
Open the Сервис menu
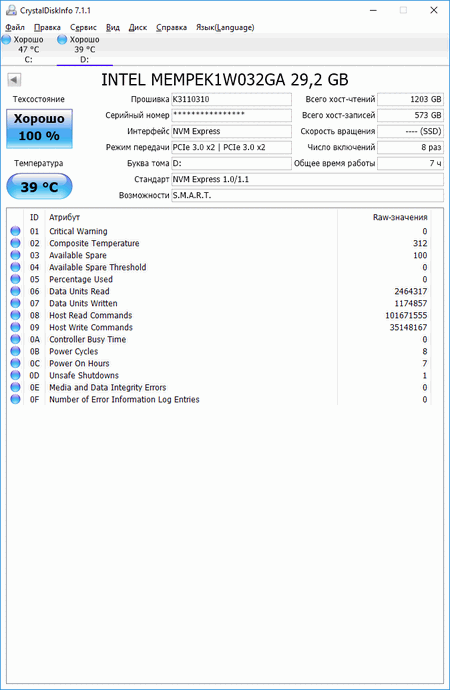pyautogui.click(x=83, y=27)
